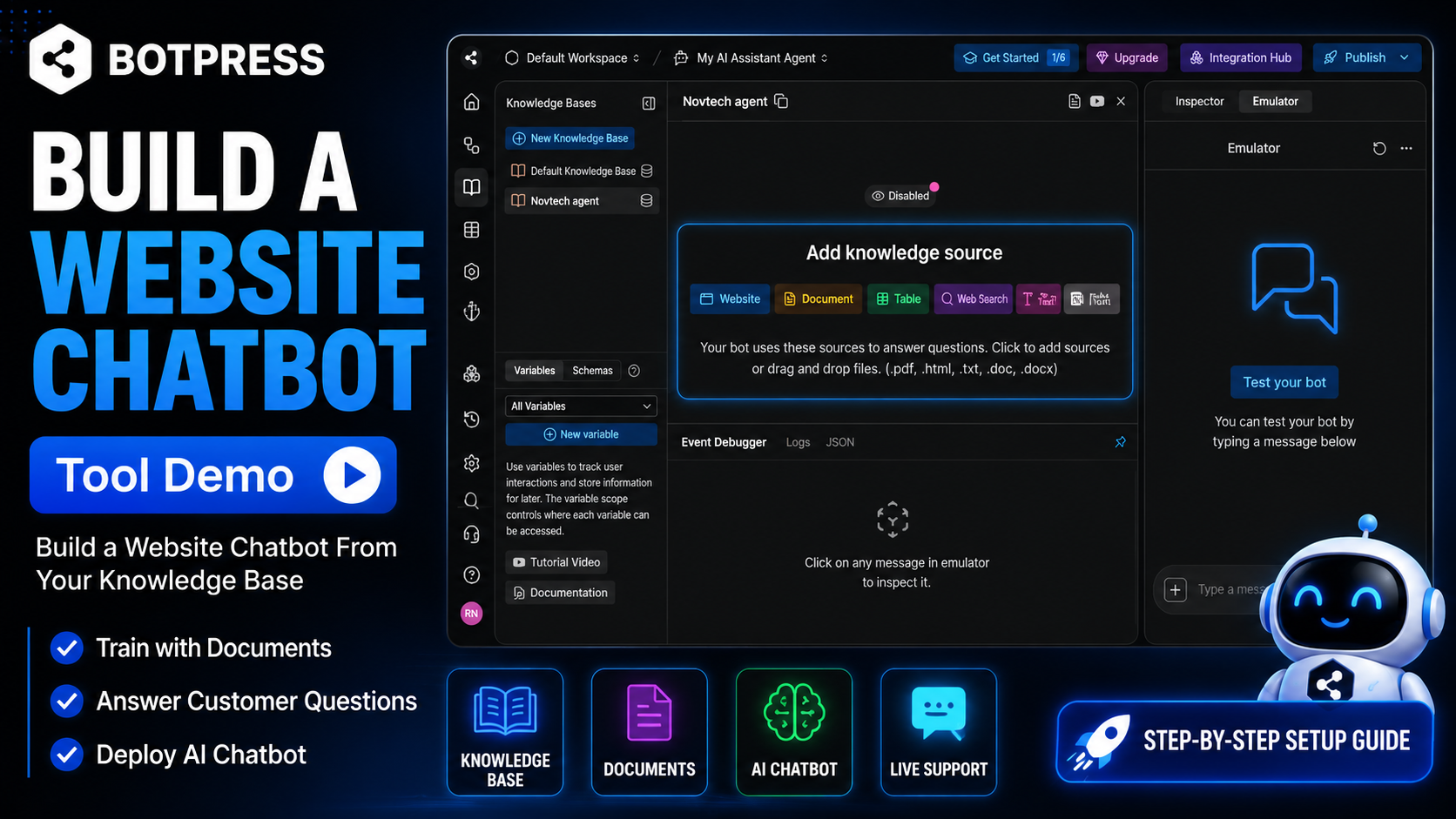The image size is (1456, 819).
Task: Click the Documents card at bottom
Action: (x=650, y=732)
